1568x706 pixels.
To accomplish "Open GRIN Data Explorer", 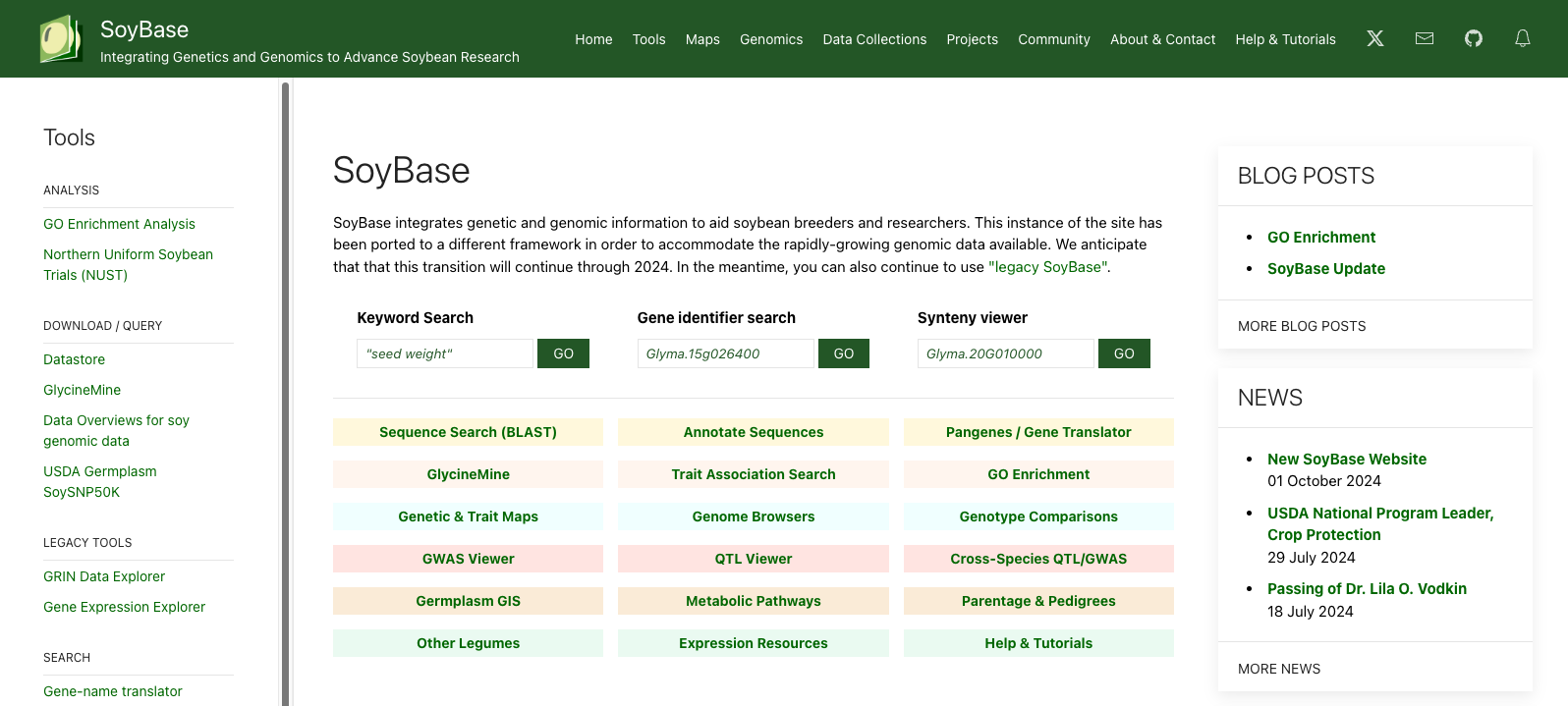I will pyautogui.click(x=104, y=576).
